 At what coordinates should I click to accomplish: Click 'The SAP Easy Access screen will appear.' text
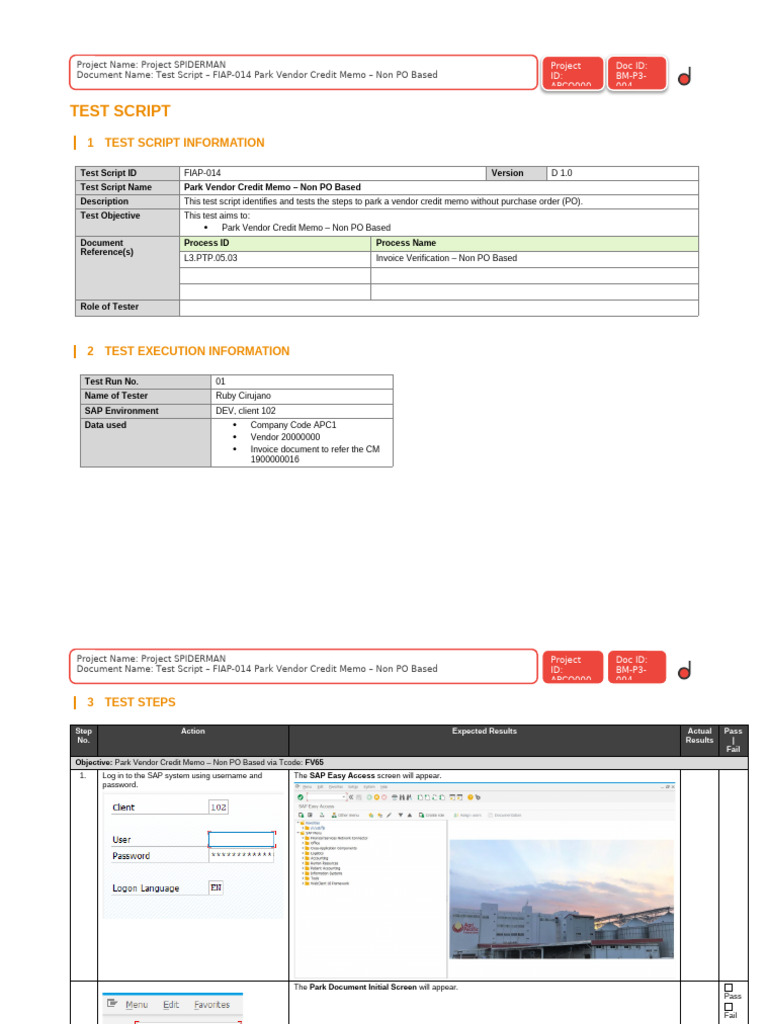pos(368,776)
